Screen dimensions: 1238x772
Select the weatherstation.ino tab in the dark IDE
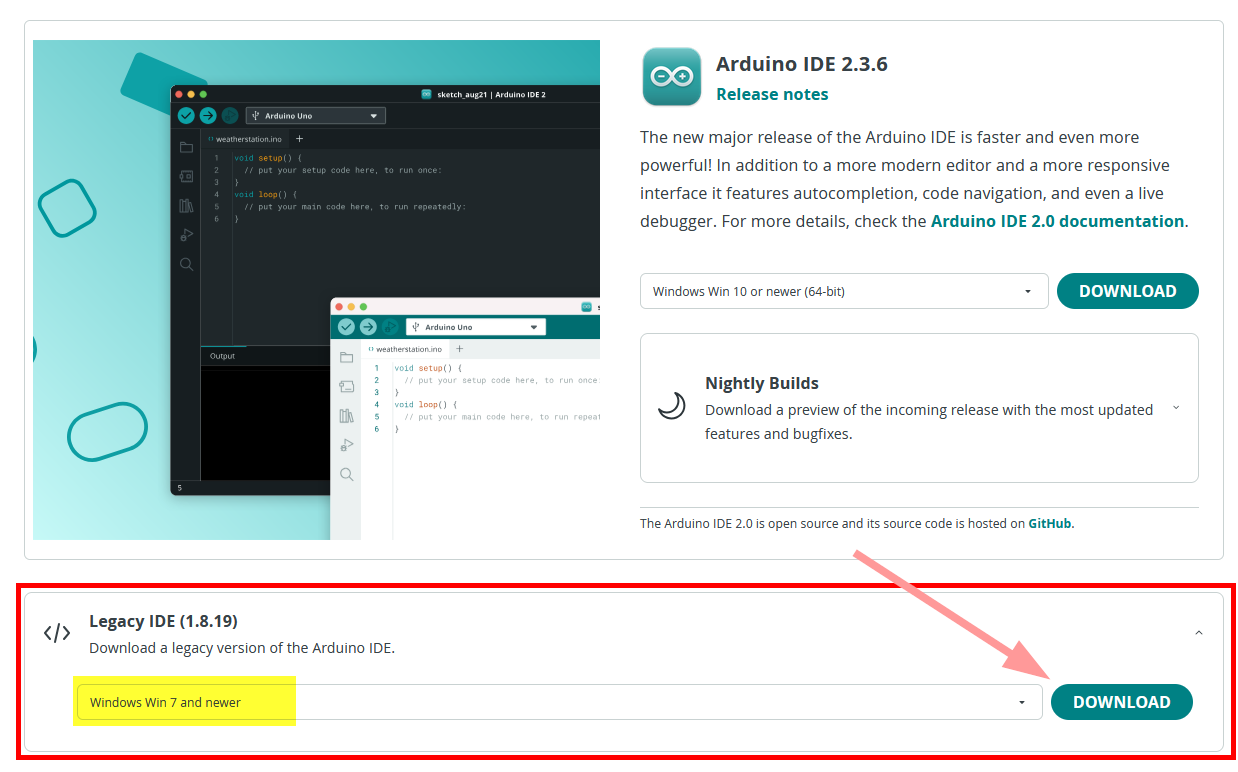(x=246, y=139)
